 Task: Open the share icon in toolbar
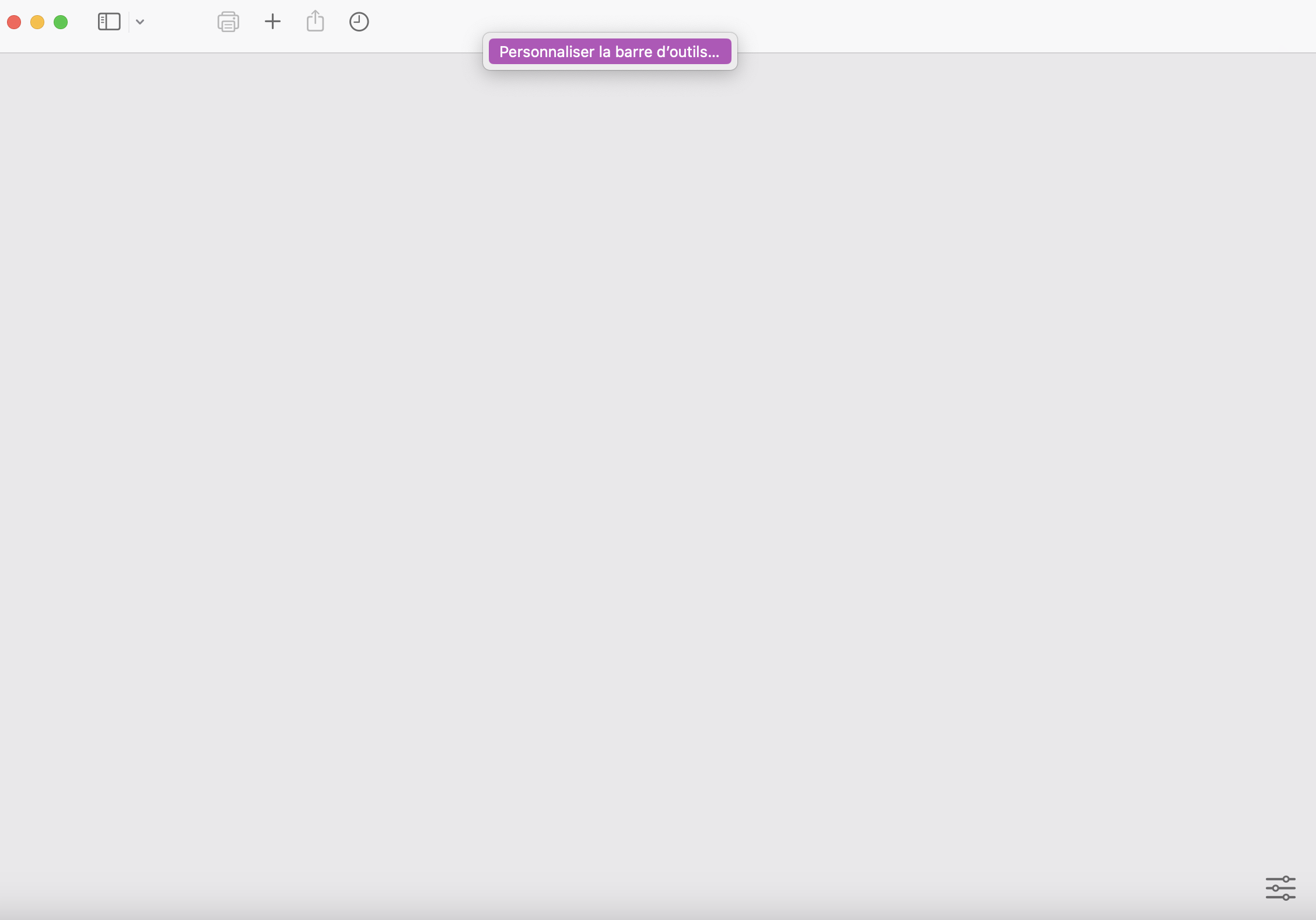[x=315, y=22]
